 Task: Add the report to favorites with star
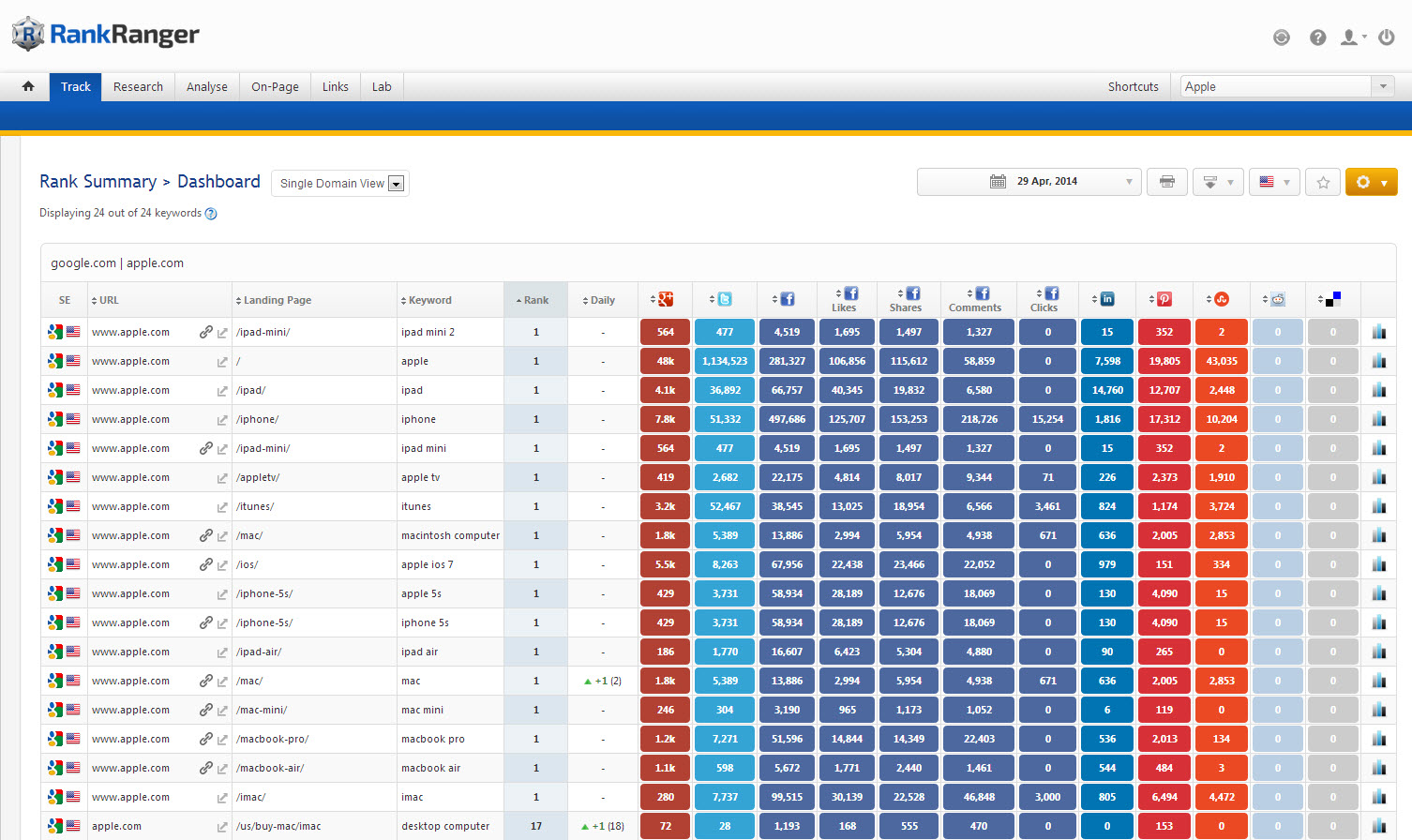point(1323,182)
